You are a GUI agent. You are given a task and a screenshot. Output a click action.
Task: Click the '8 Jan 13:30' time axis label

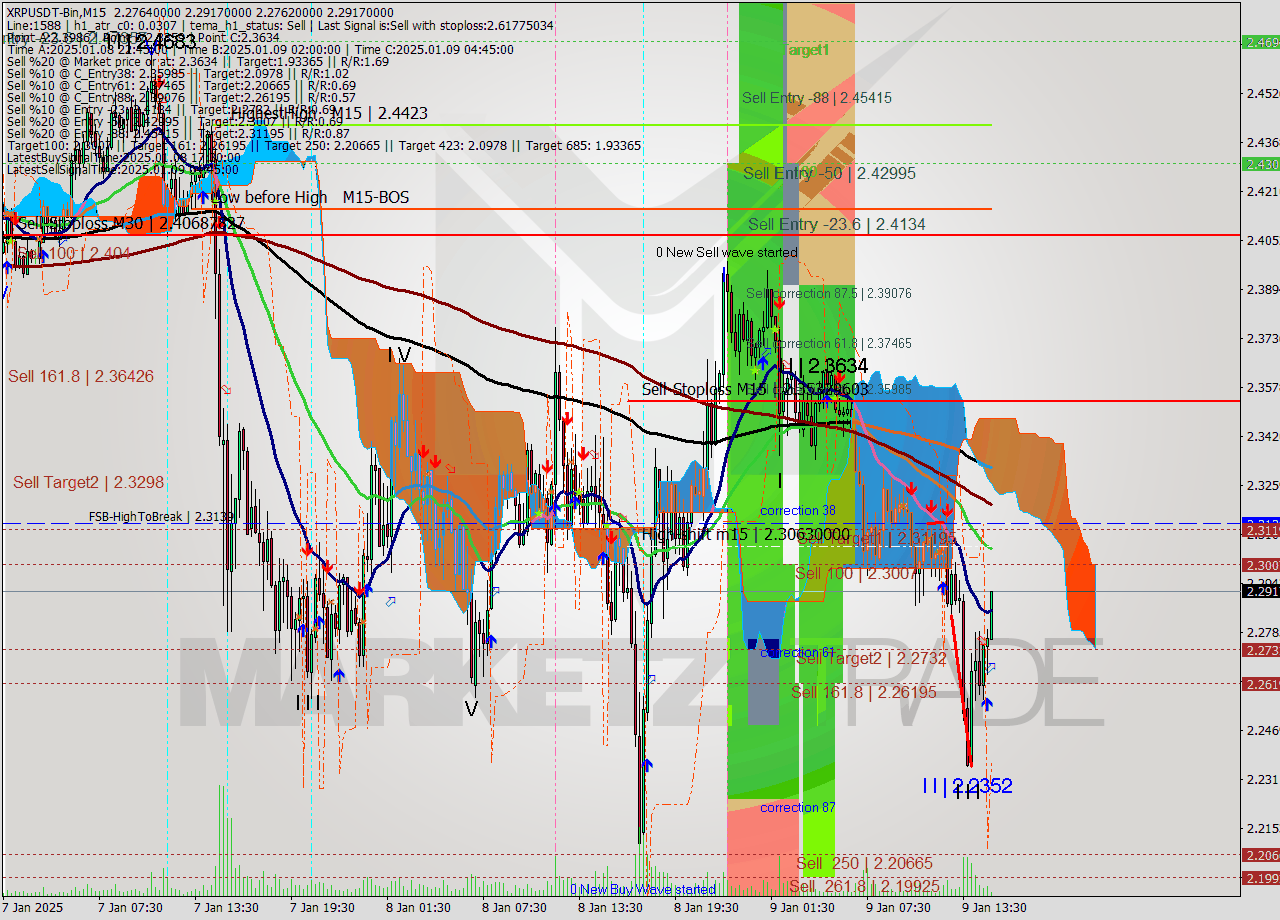click(x=610, y=908)
